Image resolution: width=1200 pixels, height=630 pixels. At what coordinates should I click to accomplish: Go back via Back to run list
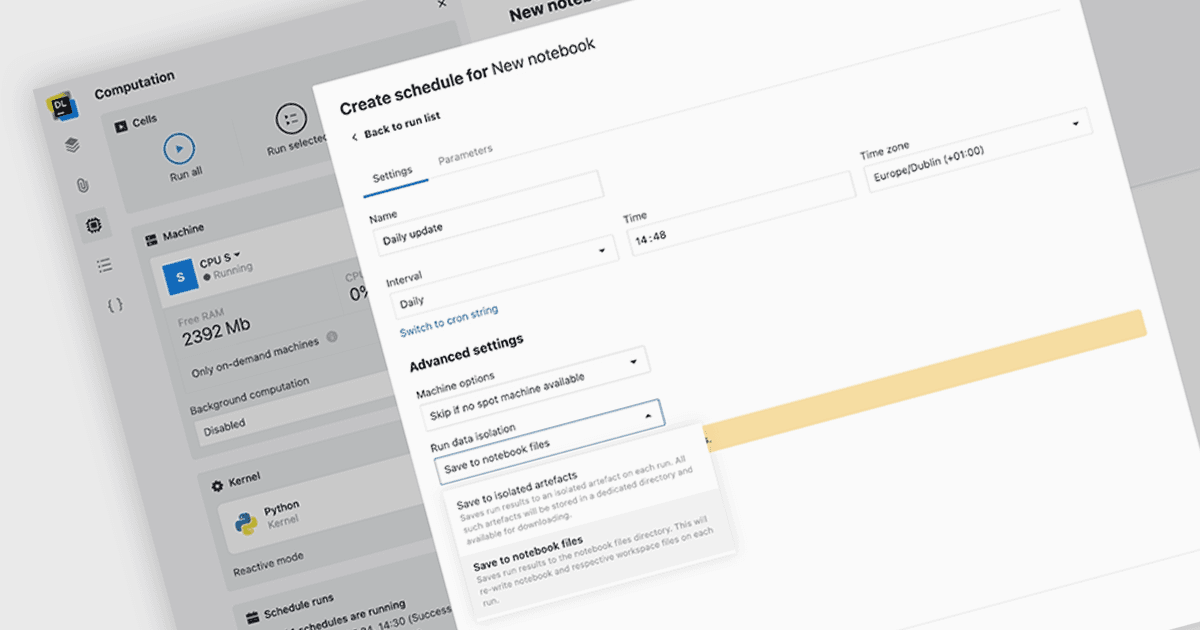tap(402, 125)
